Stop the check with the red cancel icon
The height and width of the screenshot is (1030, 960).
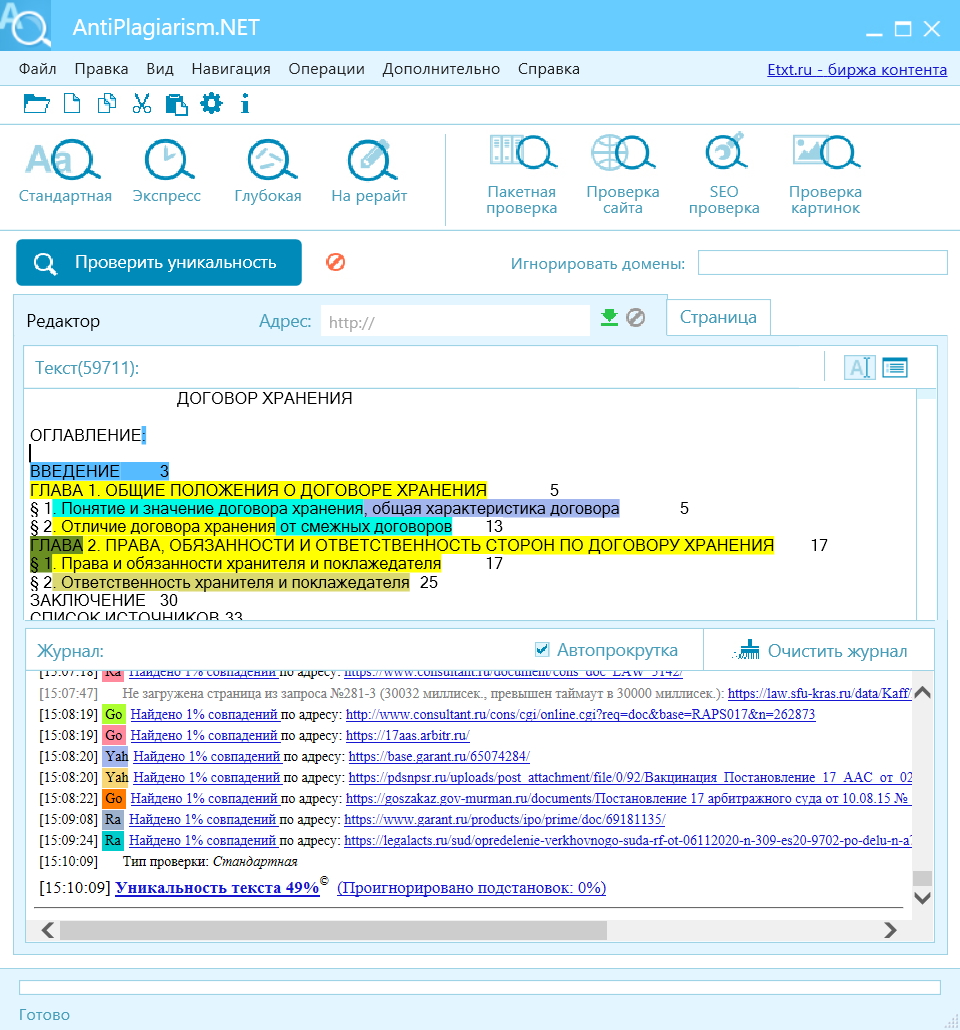336,262
